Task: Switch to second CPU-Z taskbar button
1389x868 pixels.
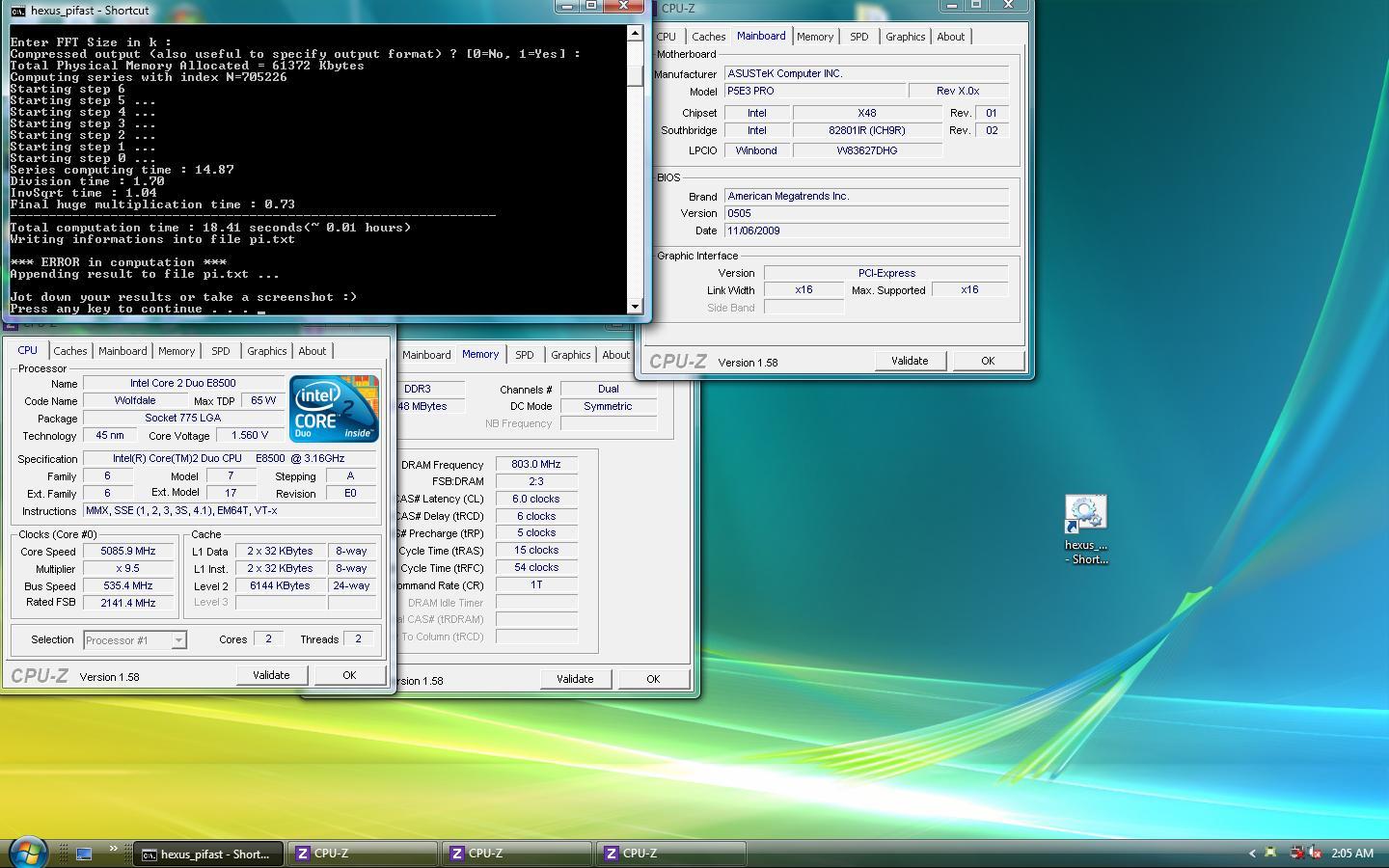Action: [518, 854]
